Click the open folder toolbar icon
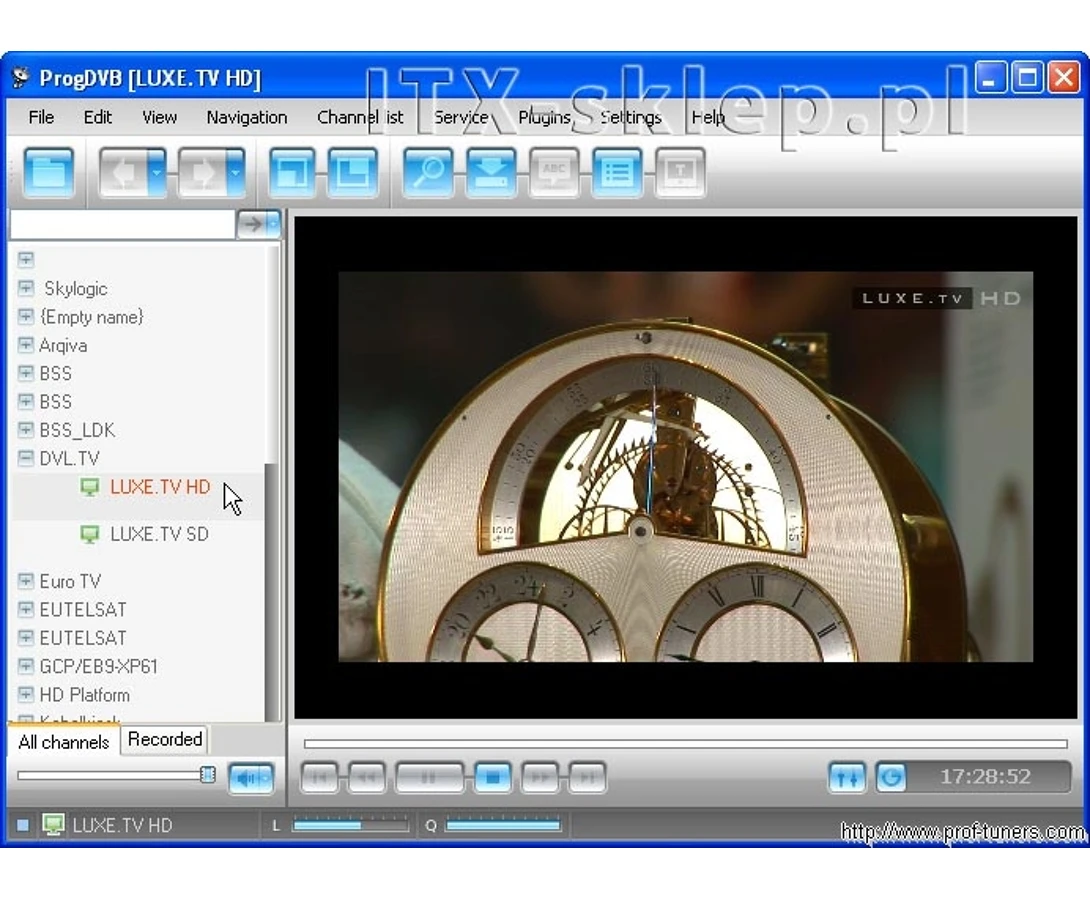Viewport: 1090px width, 900px height. pos(48,172)
